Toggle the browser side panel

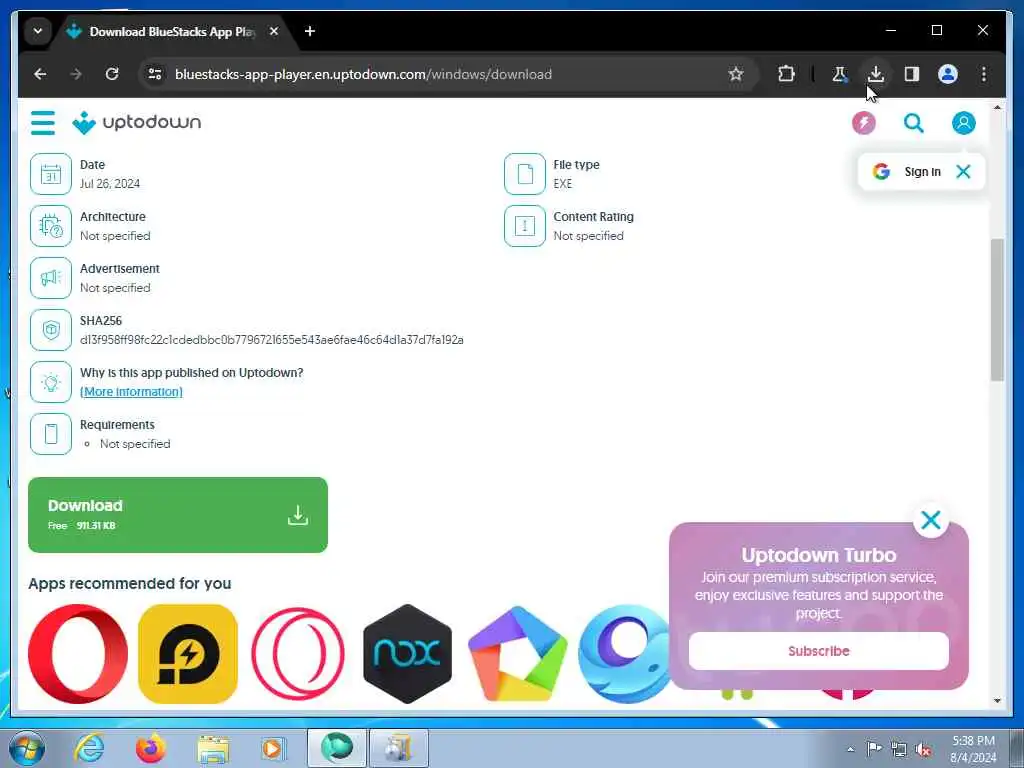912,74
